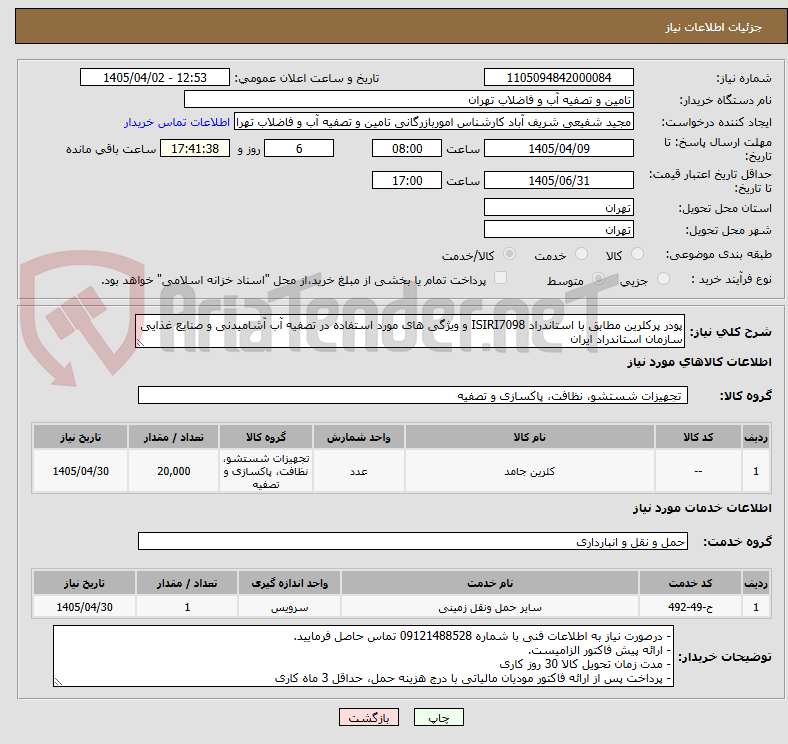Click the buyer organization name field

point(409,100)
